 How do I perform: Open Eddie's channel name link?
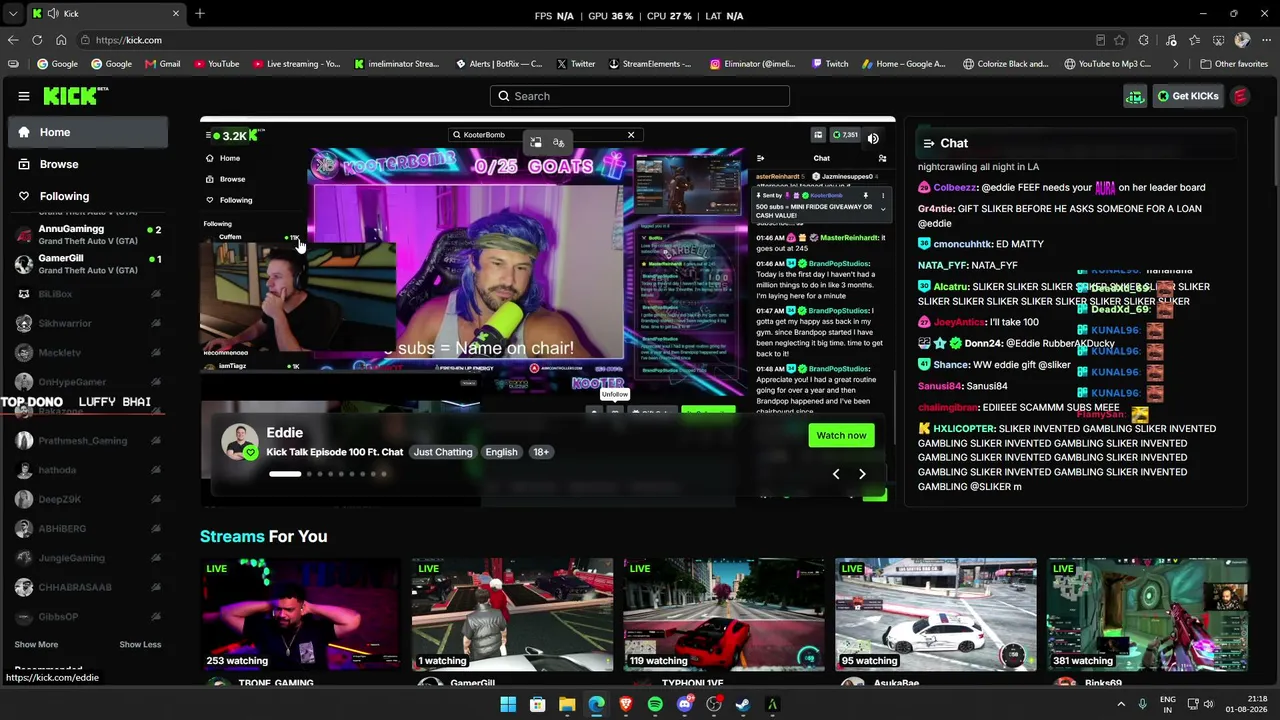tap(284, 433)
